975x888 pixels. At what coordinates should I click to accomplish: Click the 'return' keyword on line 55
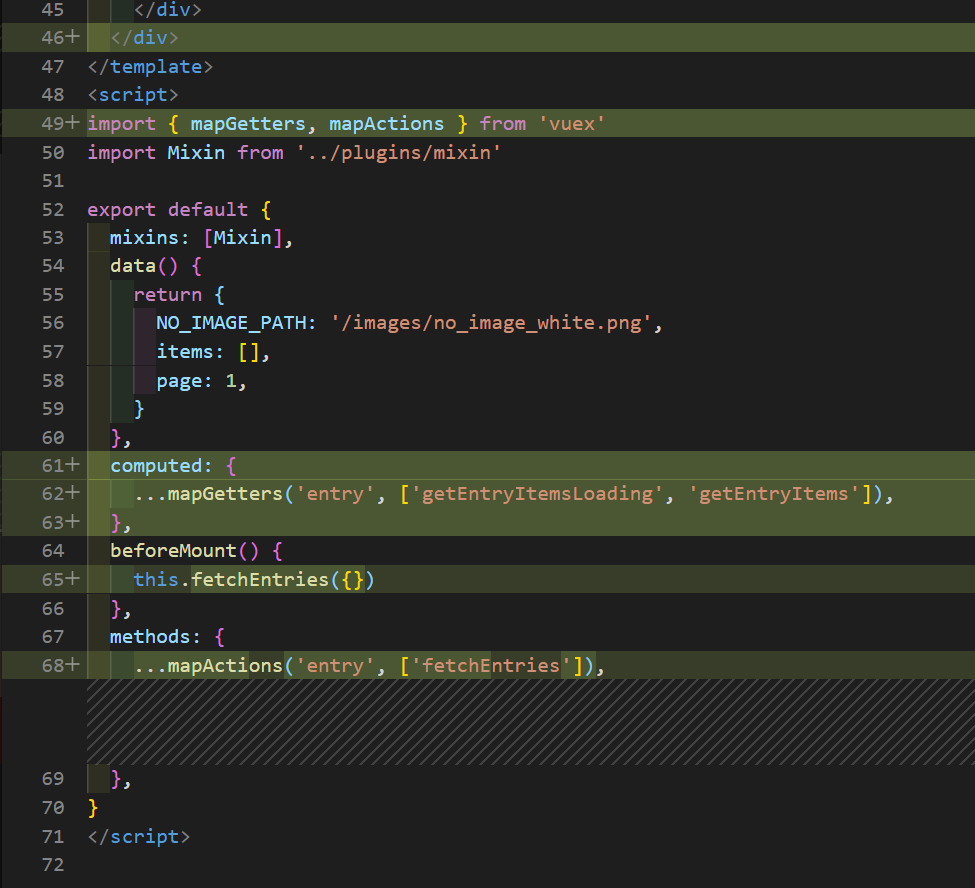[x=167, y=295]
